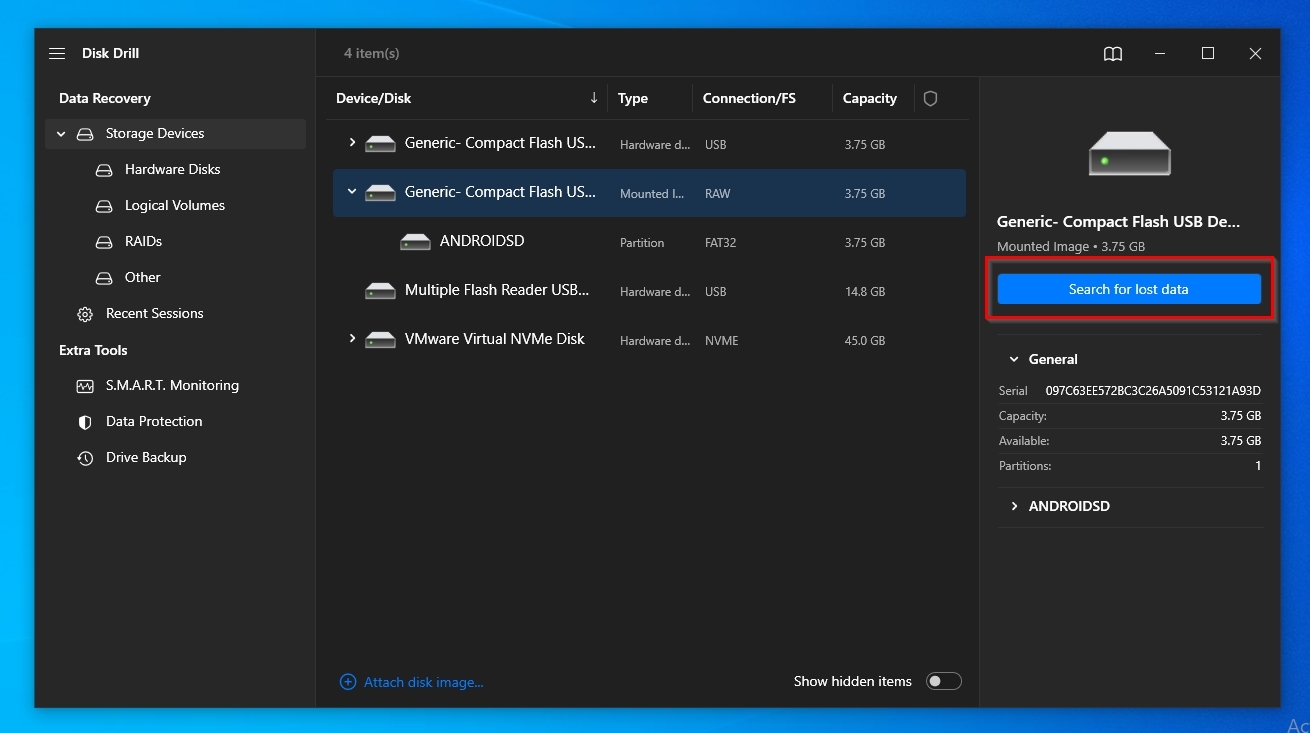Click the FAT32 file system cell

pos(721,243)
